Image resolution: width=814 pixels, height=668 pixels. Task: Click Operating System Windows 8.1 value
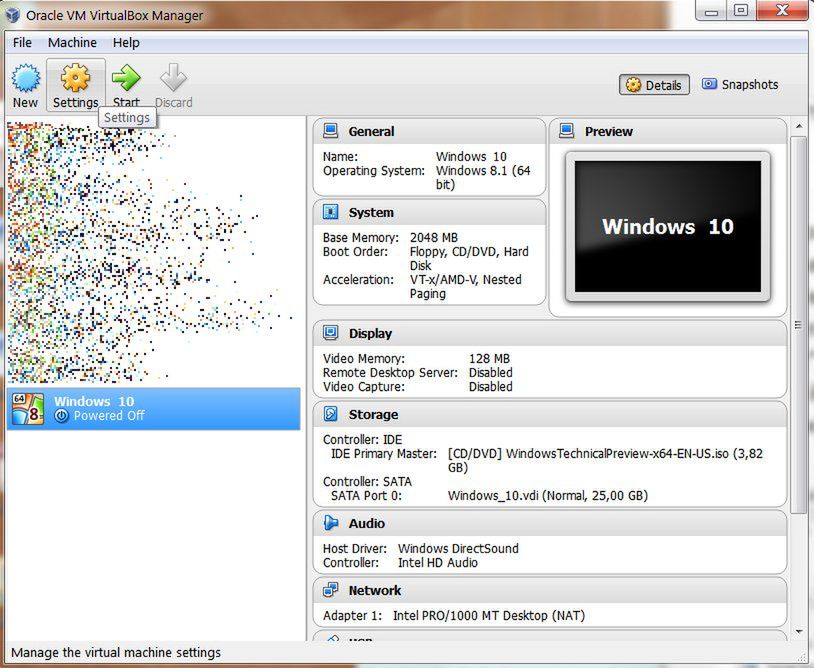pos(483,178)
